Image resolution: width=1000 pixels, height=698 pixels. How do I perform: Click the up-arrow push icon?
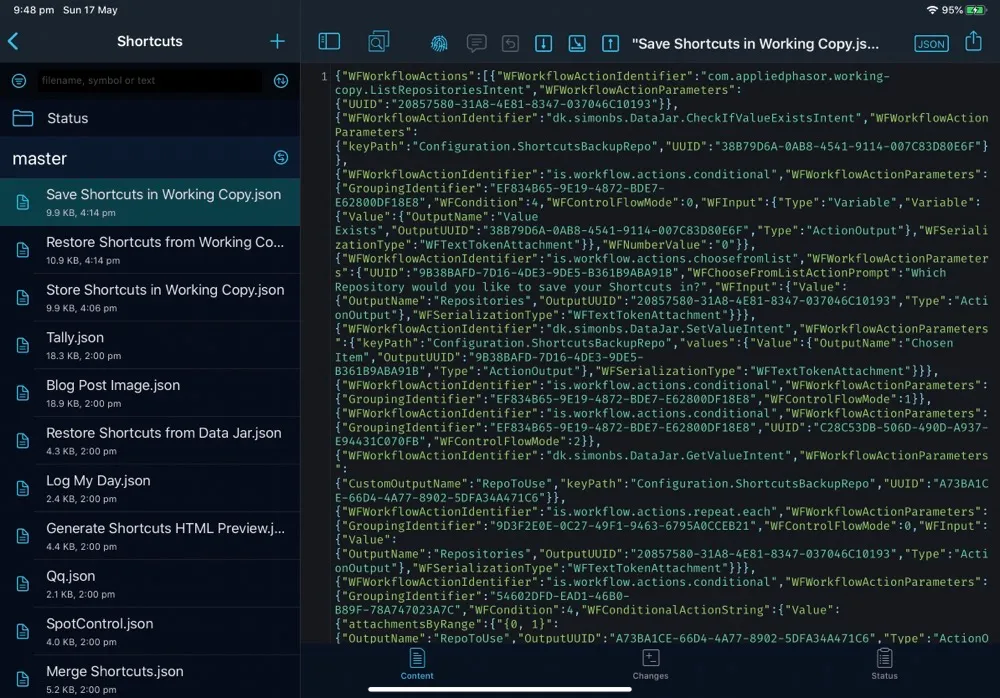pyautogui.click(x=610, y=43)
